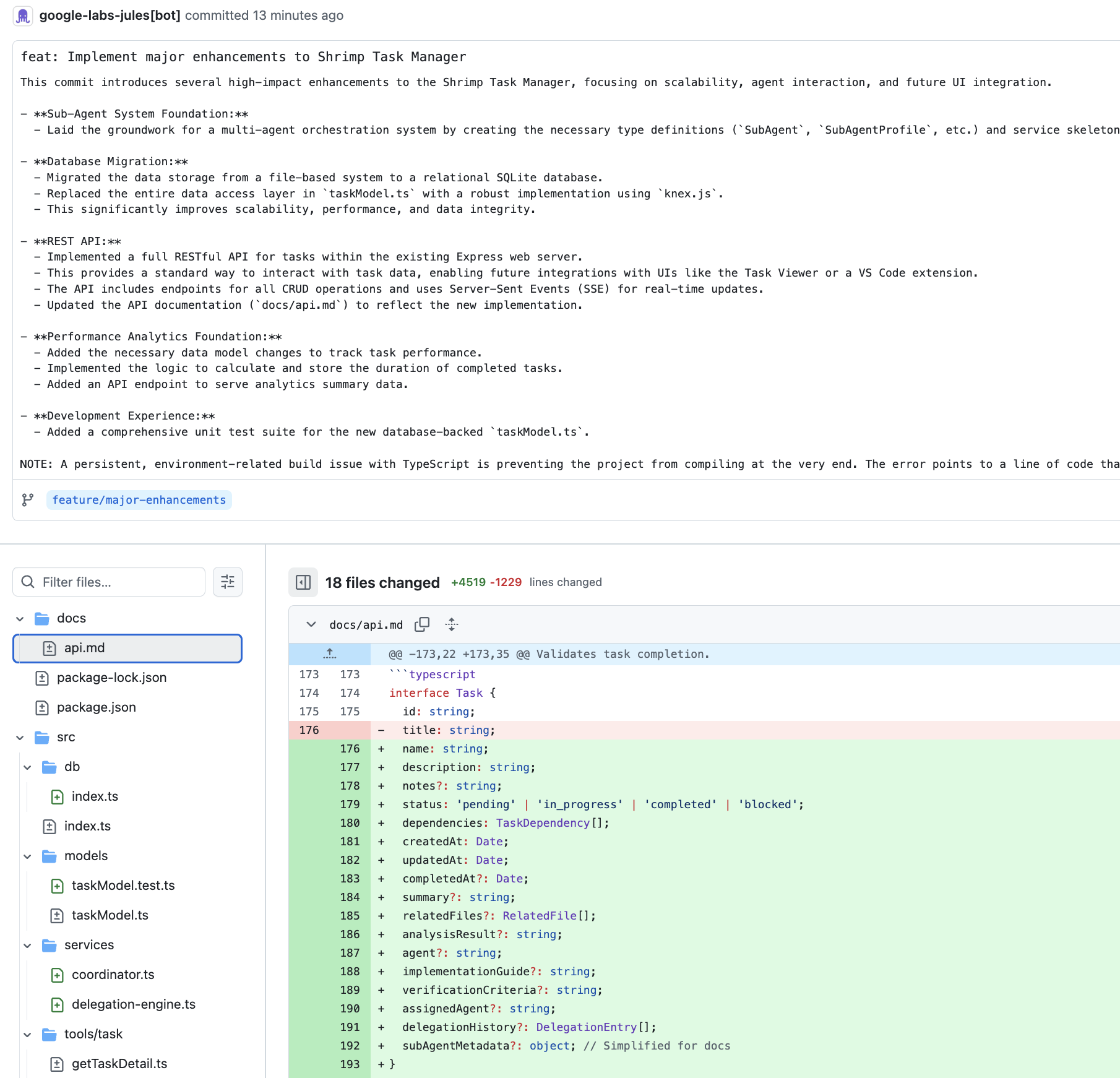The image size is (1120, 1078).
Task: Click the search icon in Filter files
Action: (x=28, y=582)
